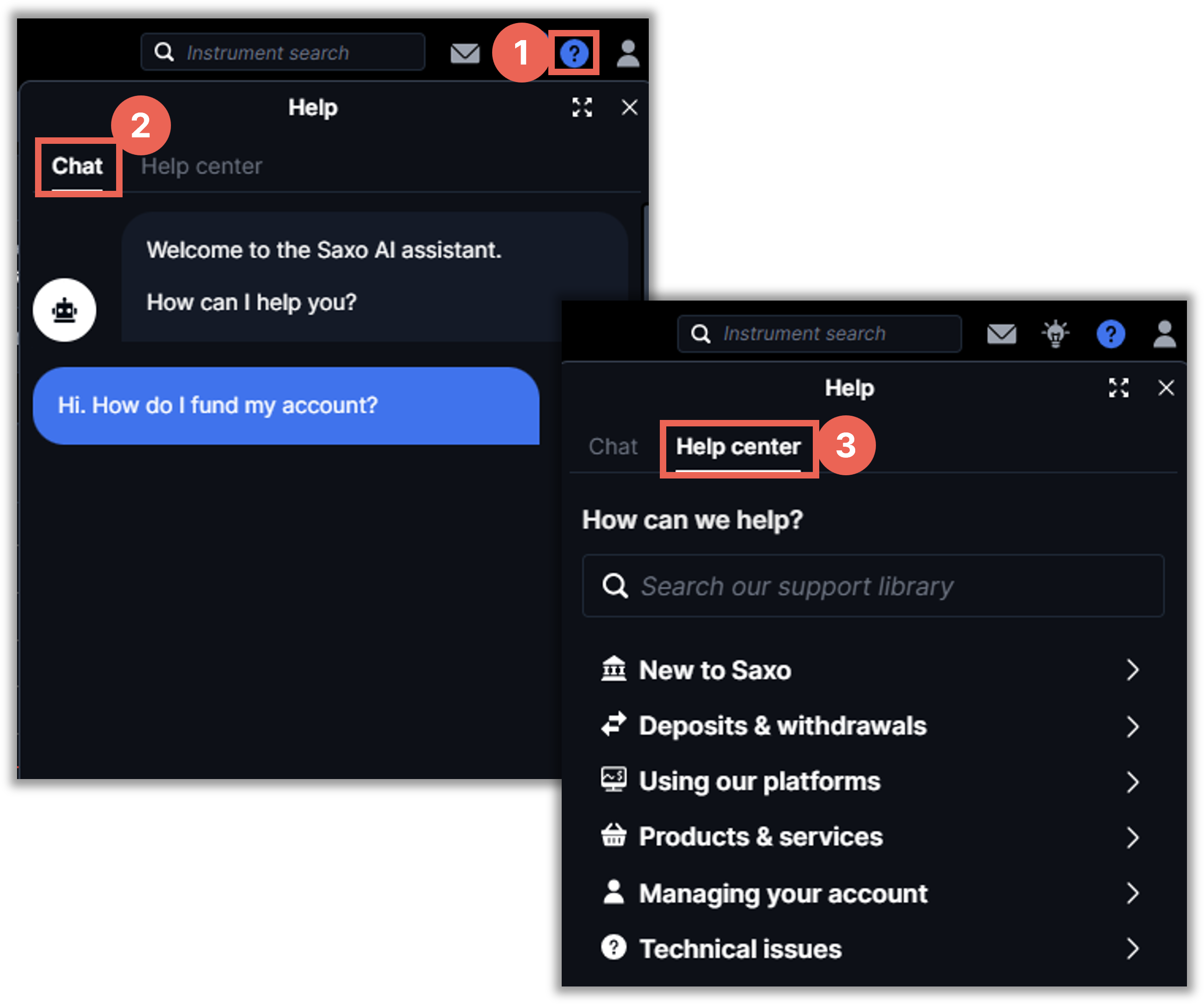Image resolution: width=1204 pixels, height=1004 pixels.
Task: Click the New to Saxo bank icon
Action: tap(614, 669)
